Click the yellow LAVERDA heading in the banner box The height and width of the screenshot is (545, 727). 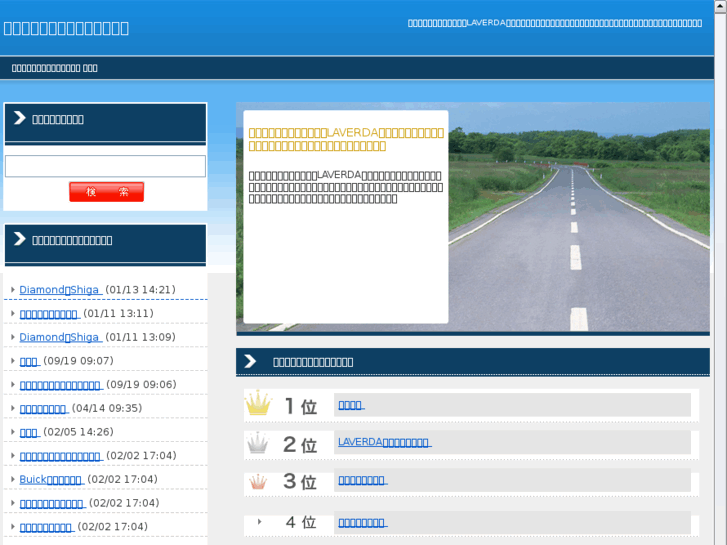click(346, 139)
